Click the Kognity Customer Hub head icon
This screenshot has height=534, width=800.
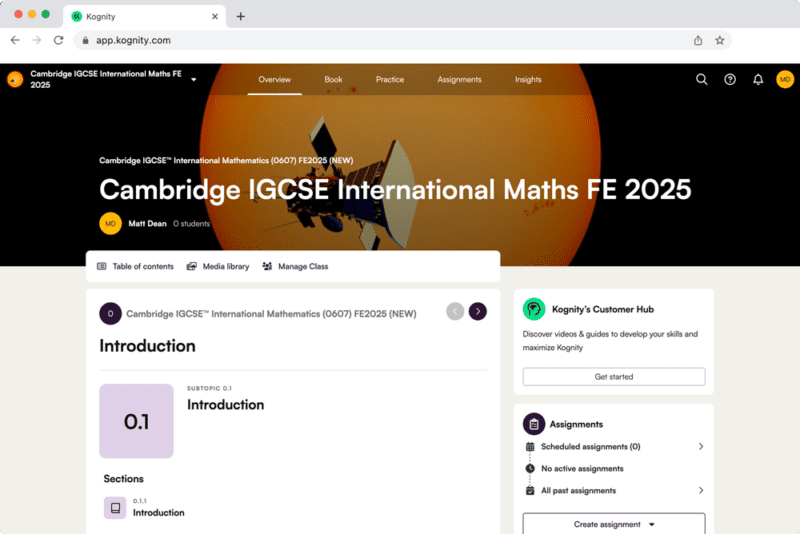pos(534,309)
